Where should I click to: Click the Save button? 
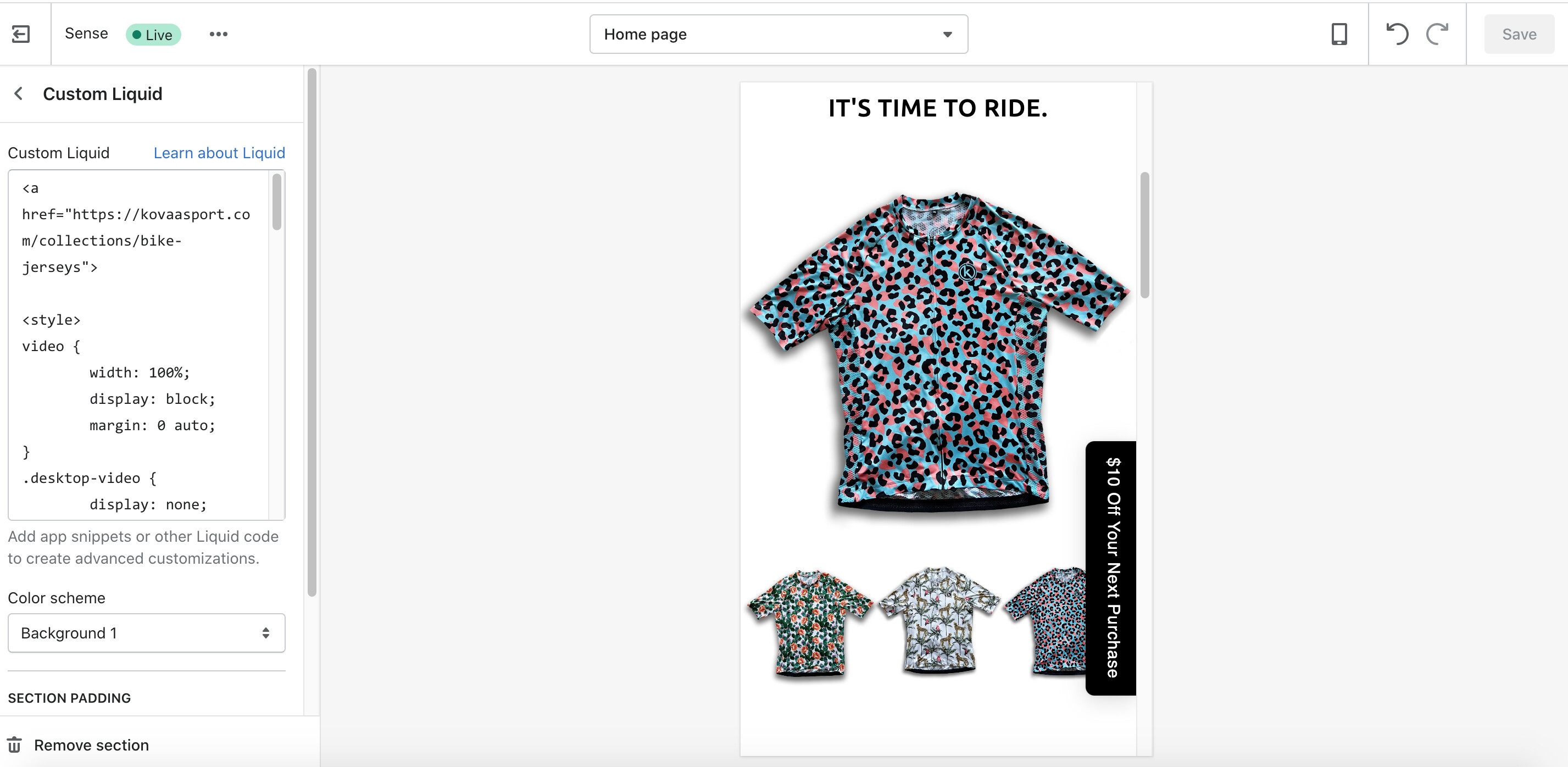pyautogui.click(x=1519, y=34)
